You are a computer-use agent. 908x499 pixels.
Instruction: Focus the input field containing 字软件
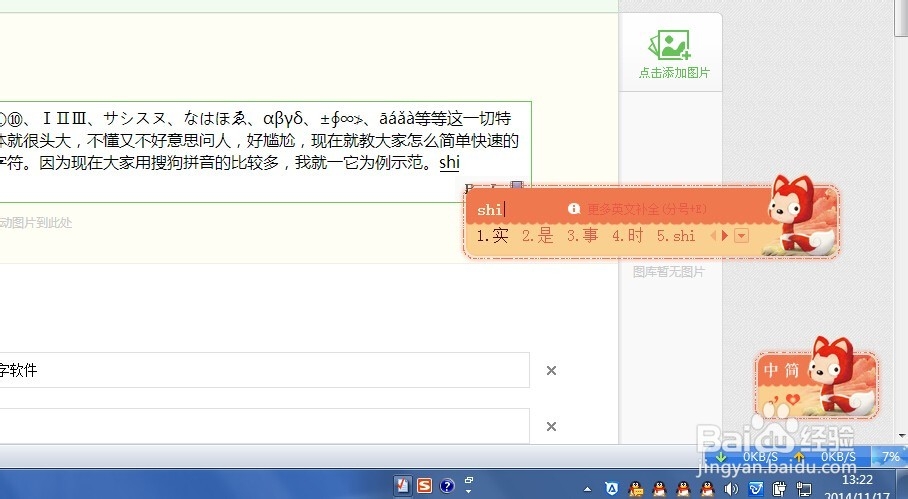click(265, 370)
